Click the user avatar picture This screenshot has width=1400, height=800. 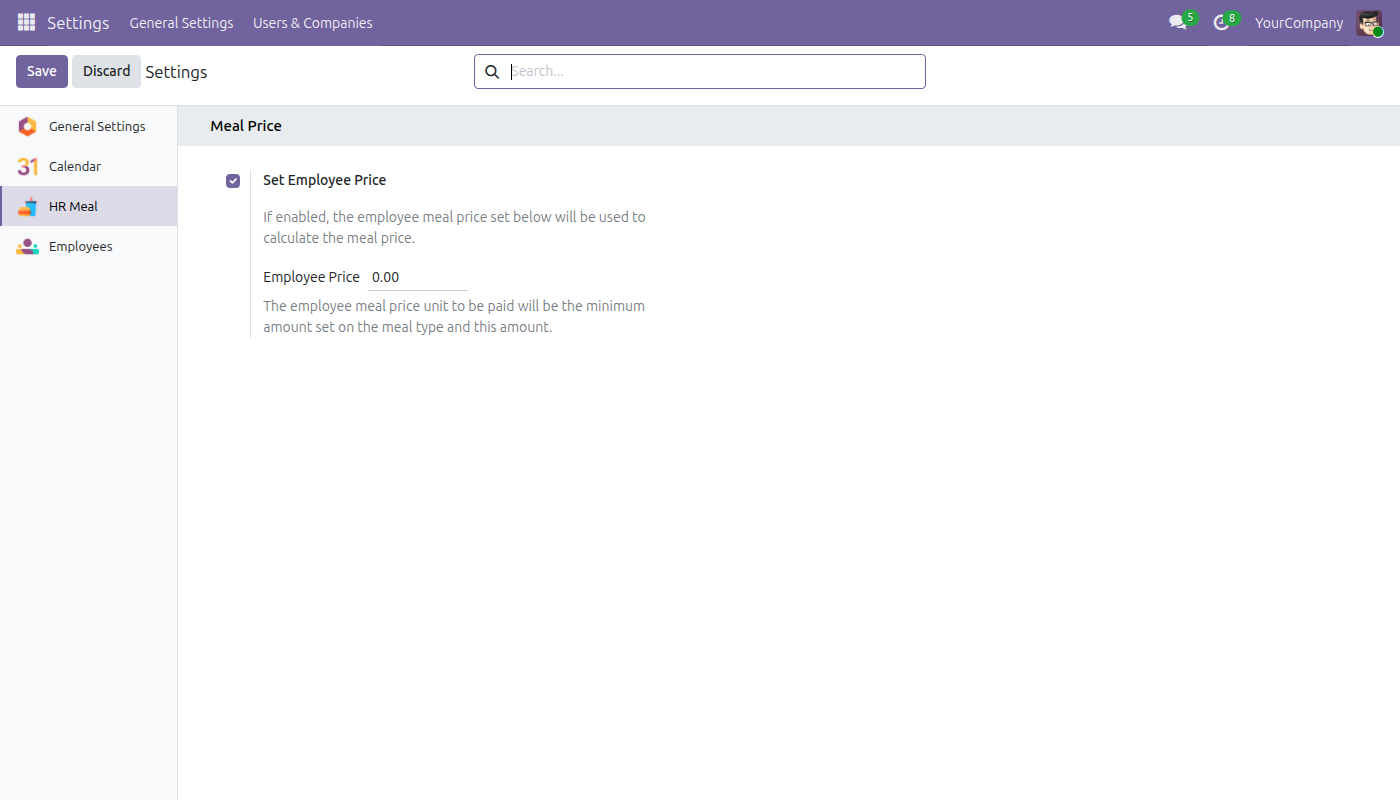(1369, 22)
